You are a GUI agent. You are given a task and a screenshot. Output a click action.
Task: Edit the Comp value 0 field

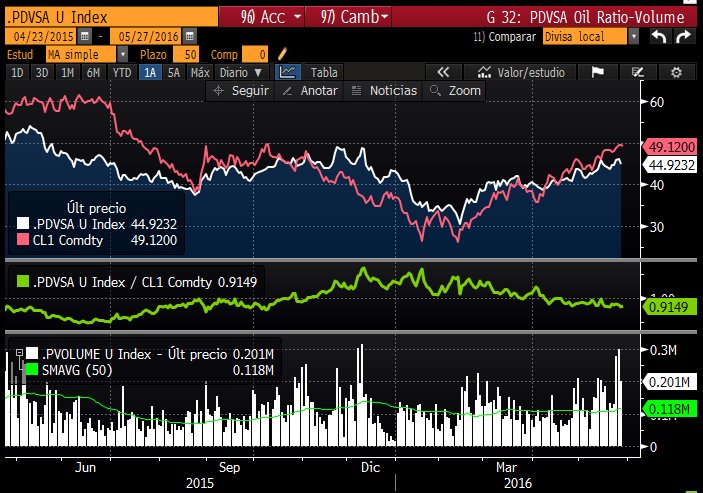[255, 55]
